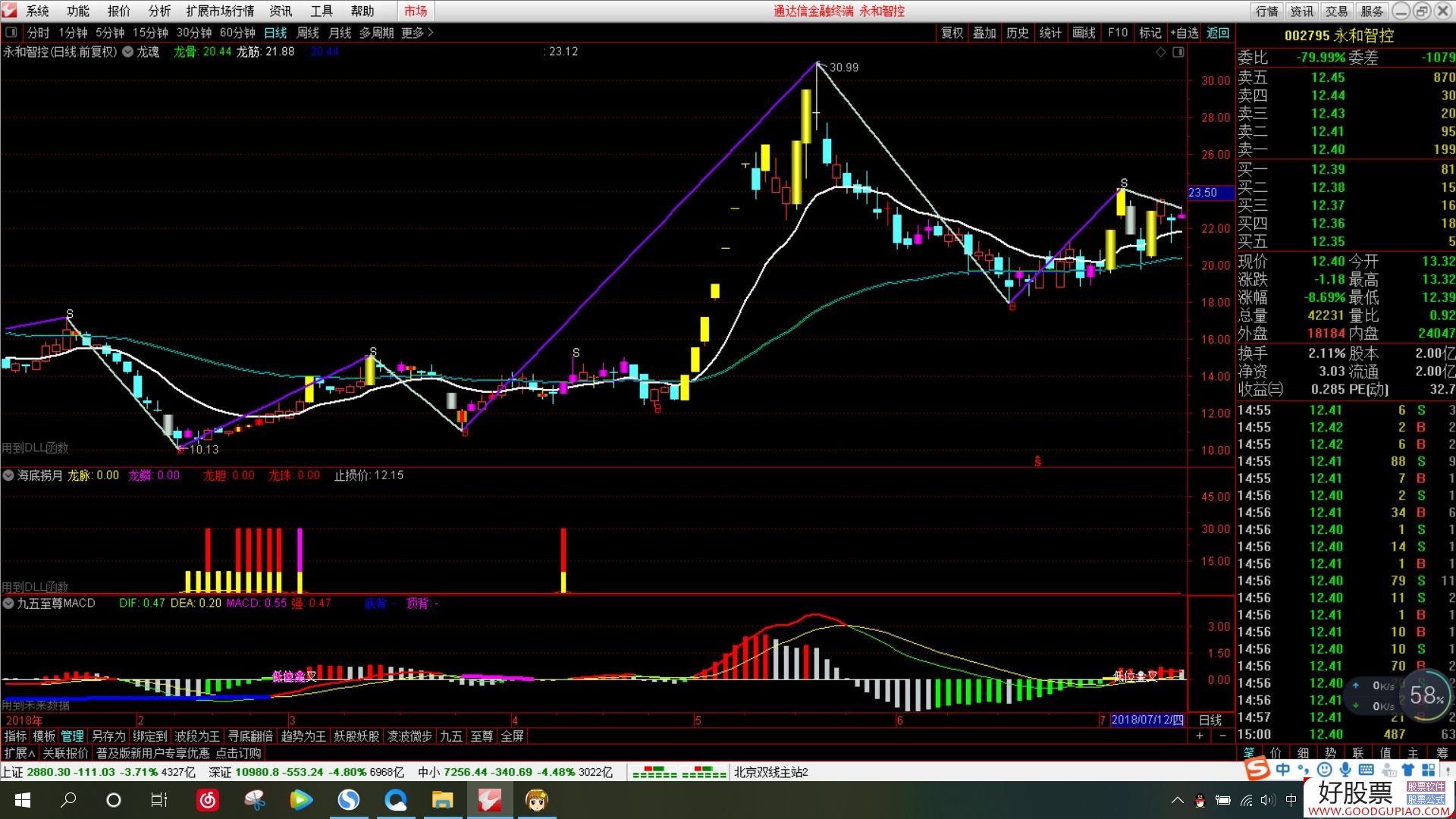Activate Sogou voice input microphone
This screenshot has width=1456, height=819.
point(1345,770)
